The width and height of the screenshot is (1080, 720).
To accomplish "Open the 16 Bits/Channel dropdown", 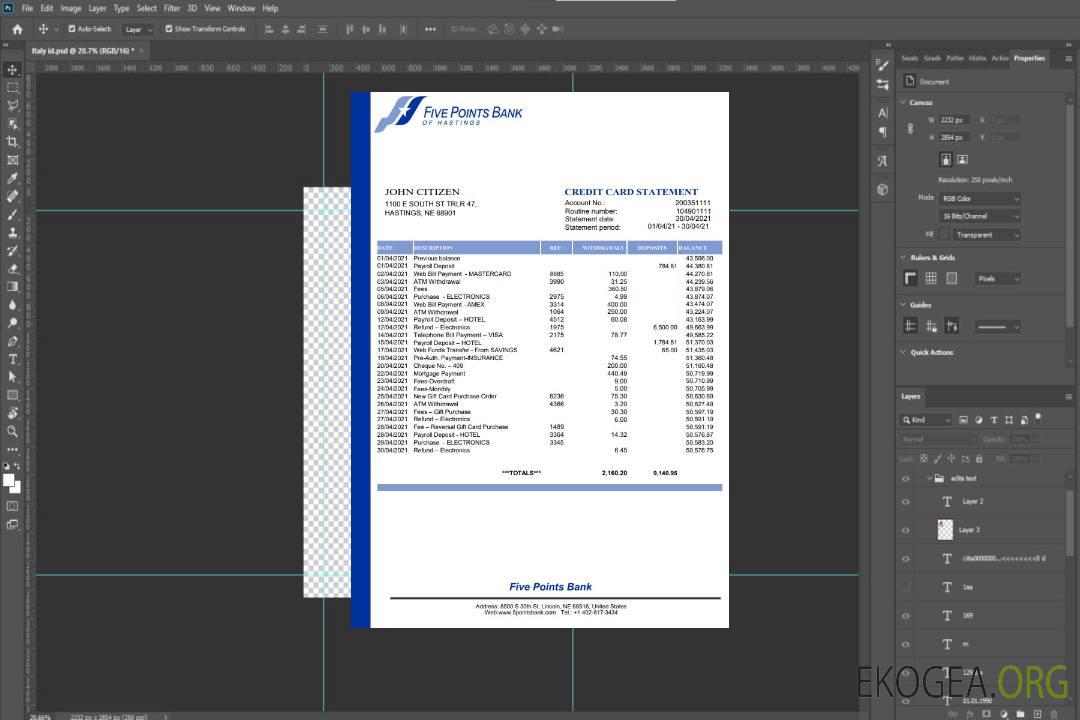I will click(979, 216).
